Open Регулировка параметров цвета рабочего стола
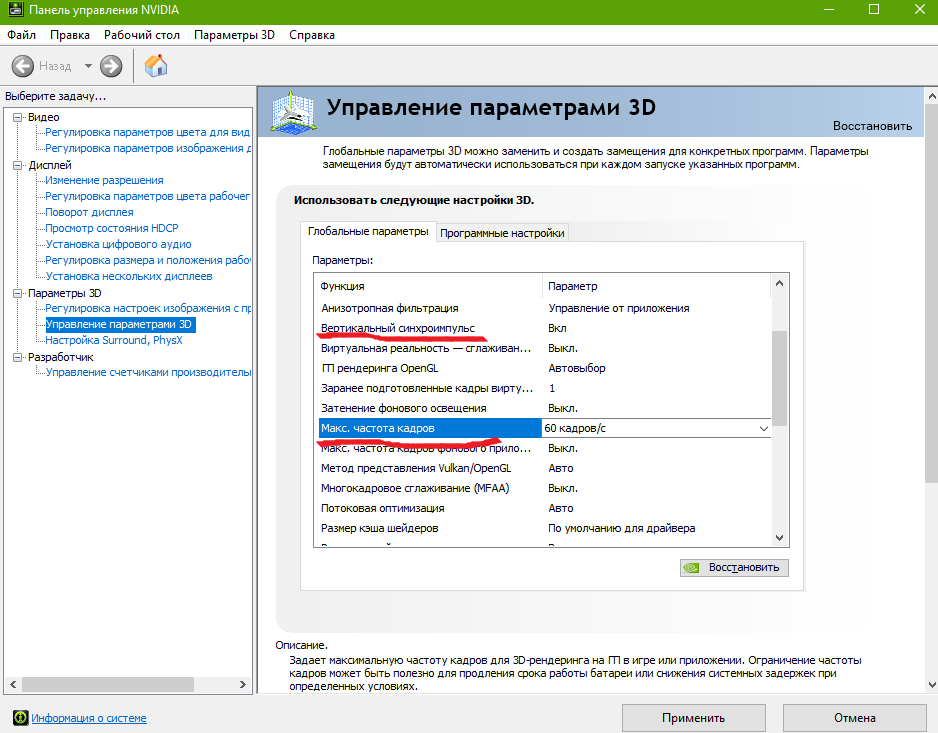 point(148,196)
